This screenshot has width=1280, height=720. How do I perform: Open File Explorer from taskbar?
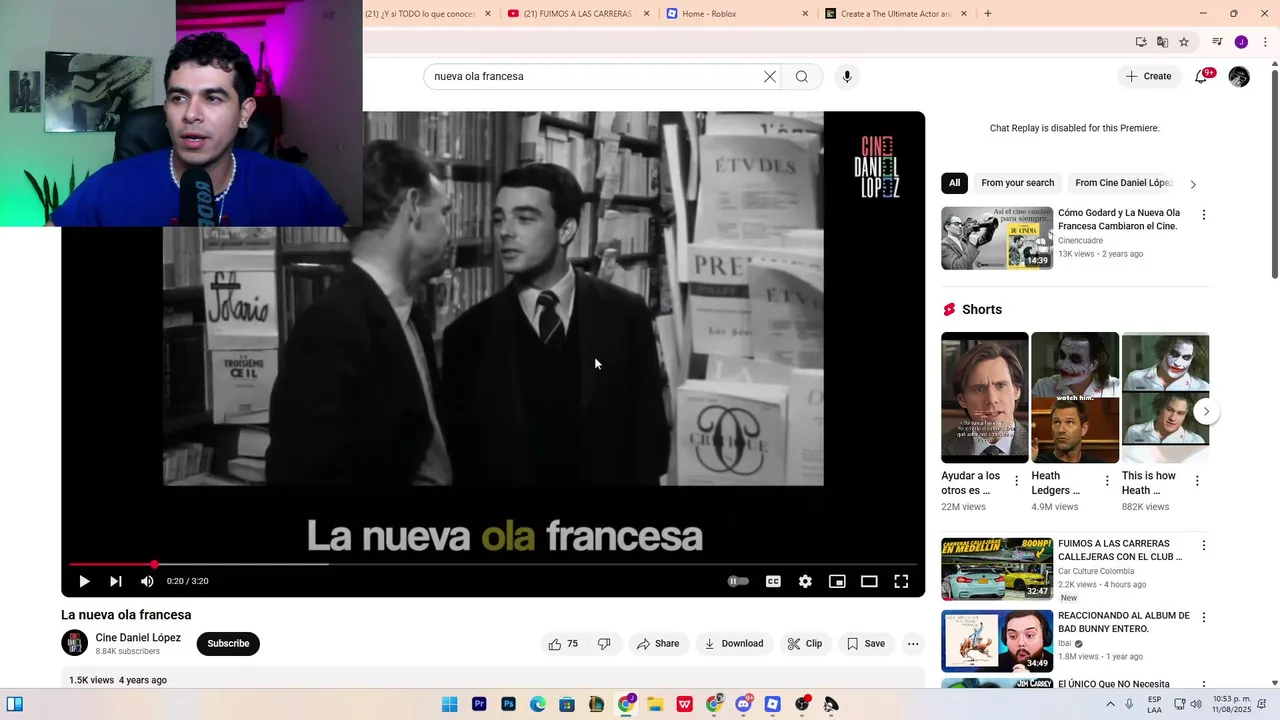pos(655,704)
